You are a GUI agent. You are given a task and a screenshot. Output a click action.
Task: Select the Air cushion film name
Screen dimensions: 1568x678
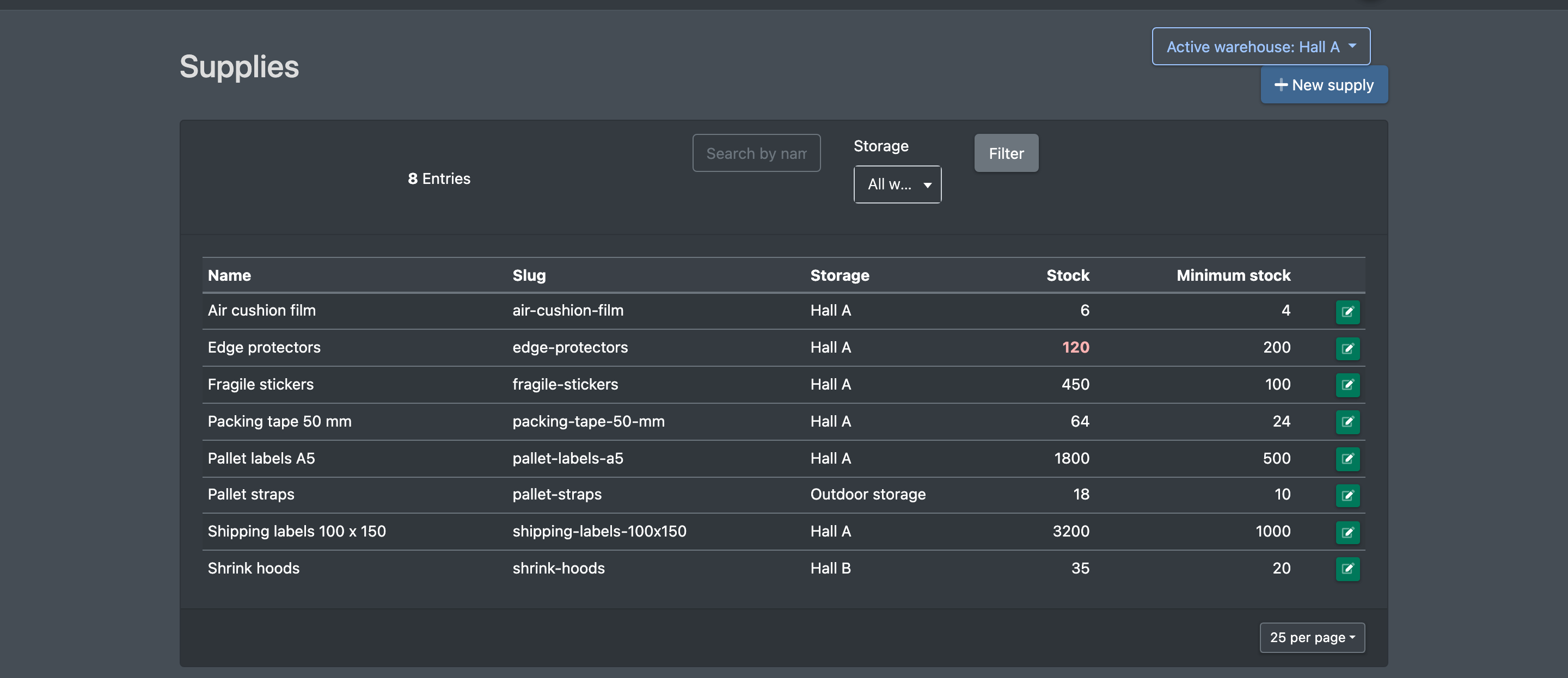pos(261,310)
